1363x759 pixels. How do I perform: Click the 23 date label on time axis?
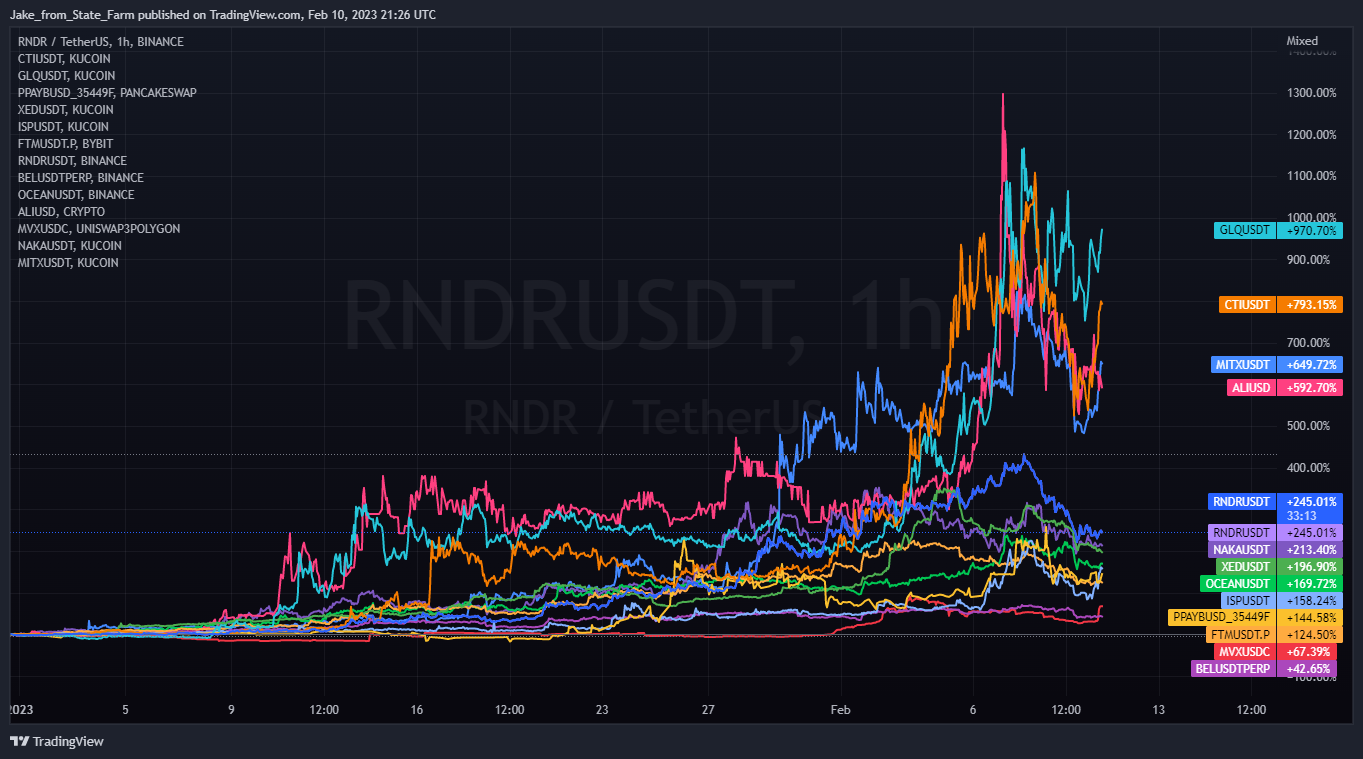coord(602,710)
